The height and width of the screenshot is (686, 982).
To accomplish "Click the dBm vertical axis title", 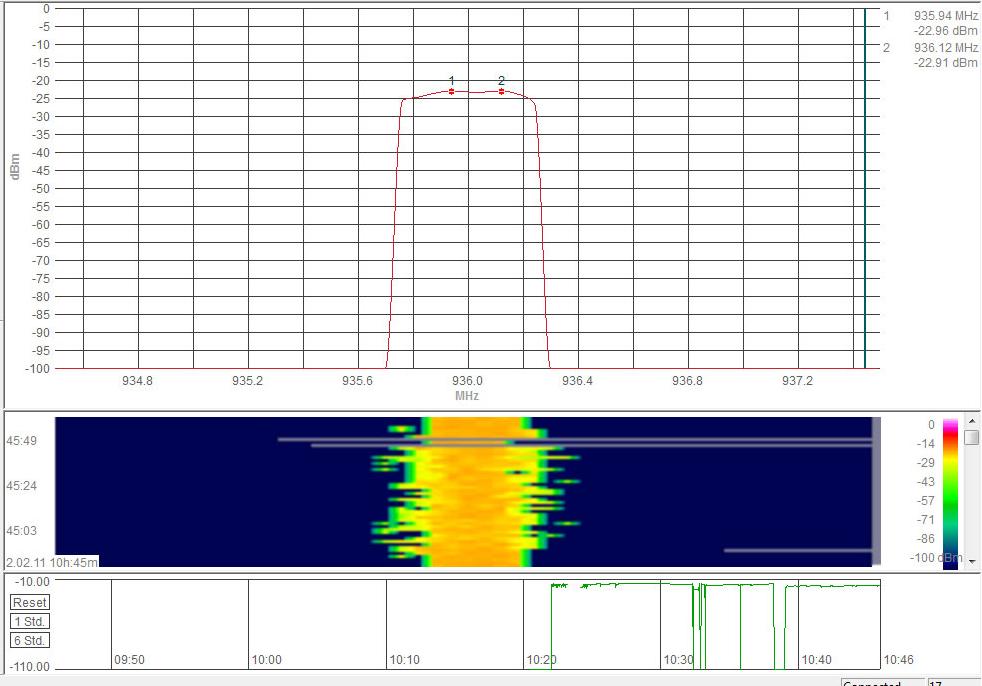I will (15, 167).
